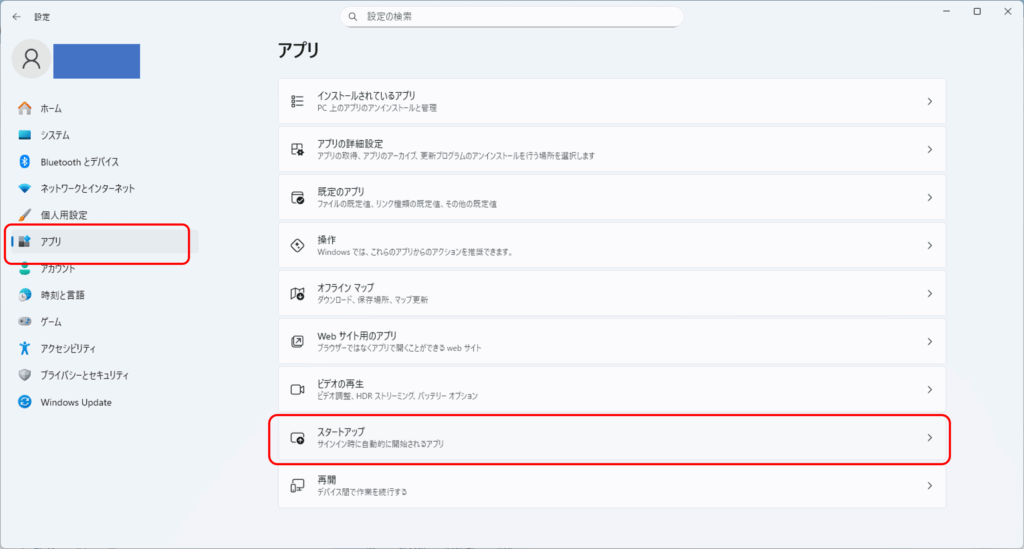Click the アクセシビリティ person icon
This screenshot has width=1024, height=549.
25,348
